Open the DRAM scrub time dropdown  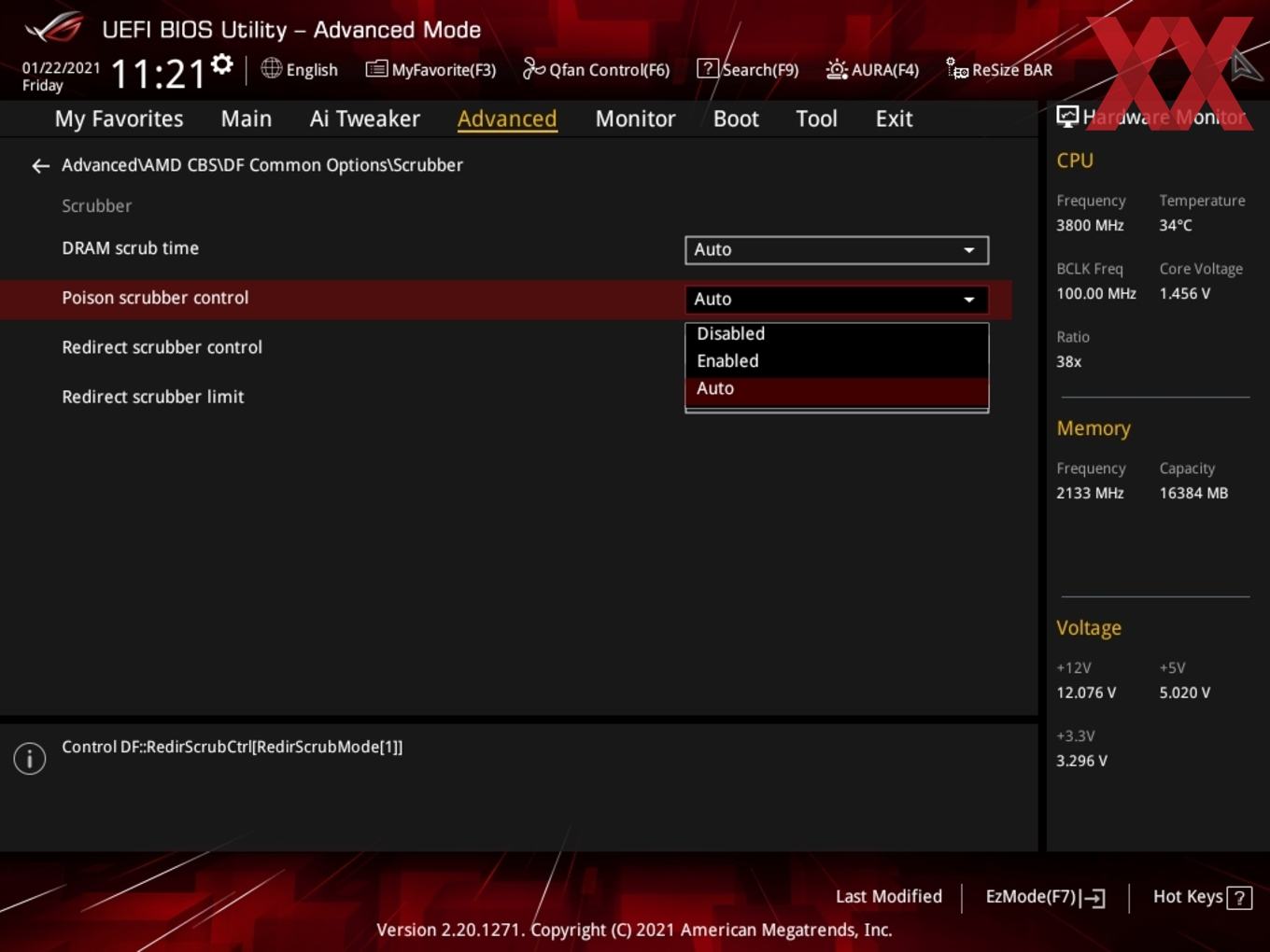(837, 250)
